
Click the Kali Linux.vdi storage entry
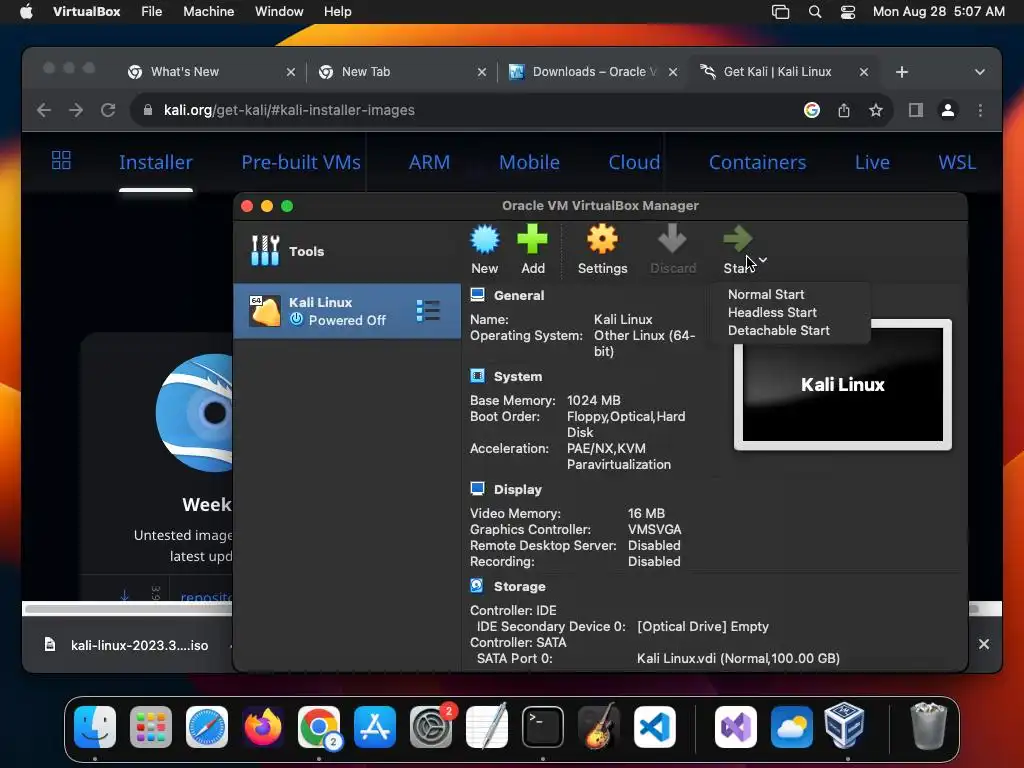point(738,659)
